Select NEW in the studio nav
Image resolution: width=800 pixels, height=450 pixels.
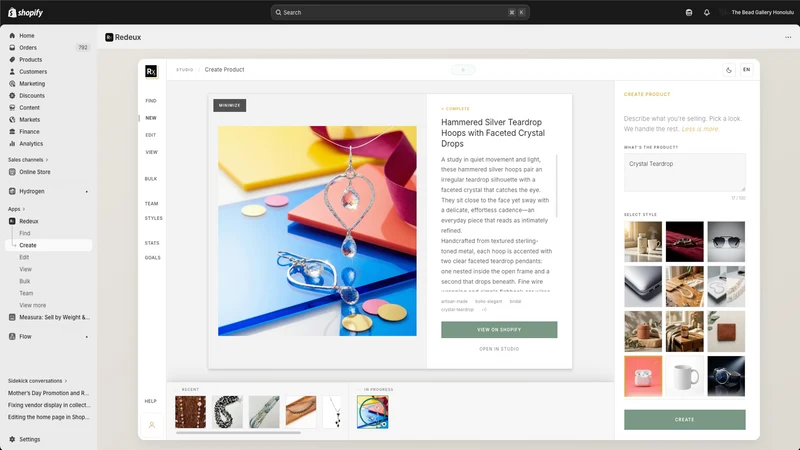coord(151,118)
